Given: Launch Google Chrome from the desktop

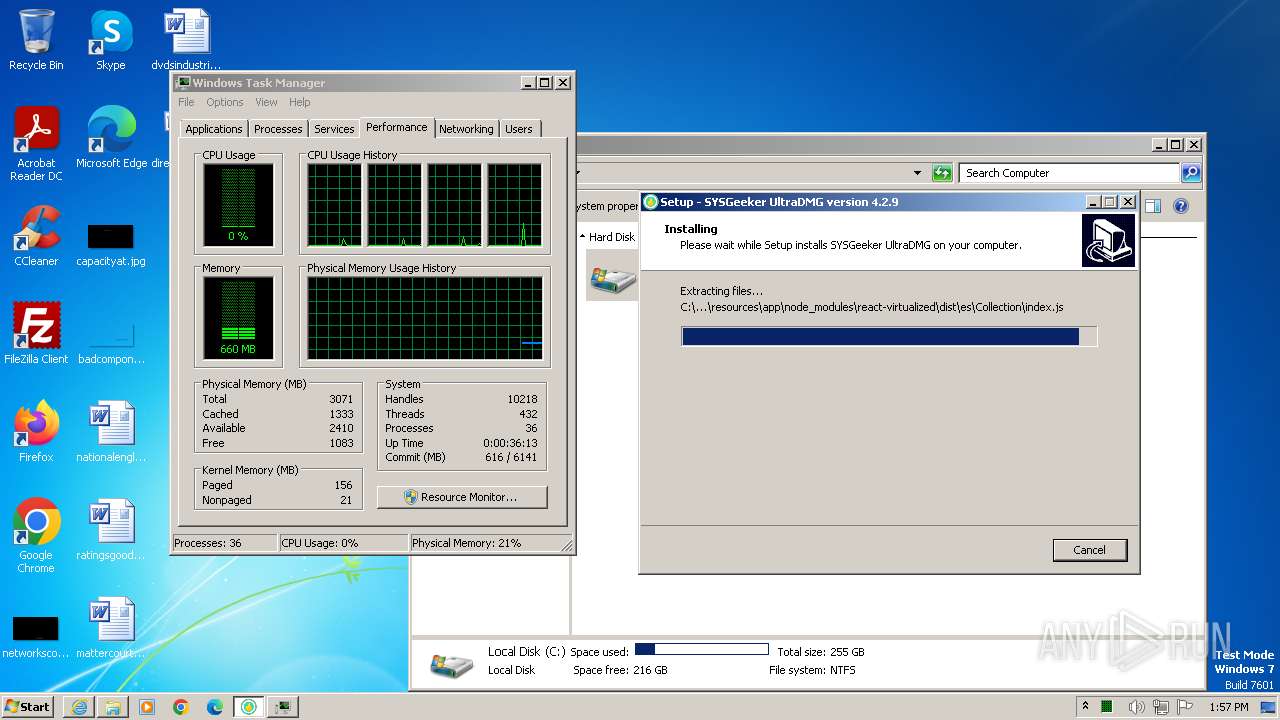Looking at the screenshot, I should pyautogui.click(x=36, y=535).
